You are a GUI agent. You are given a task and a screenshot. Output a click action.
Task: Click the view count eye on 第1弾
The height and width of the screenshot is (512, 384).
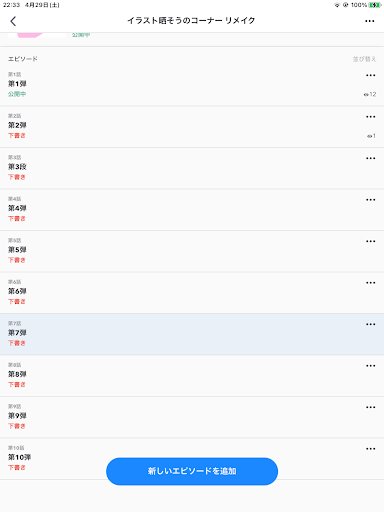coord(370,94)
